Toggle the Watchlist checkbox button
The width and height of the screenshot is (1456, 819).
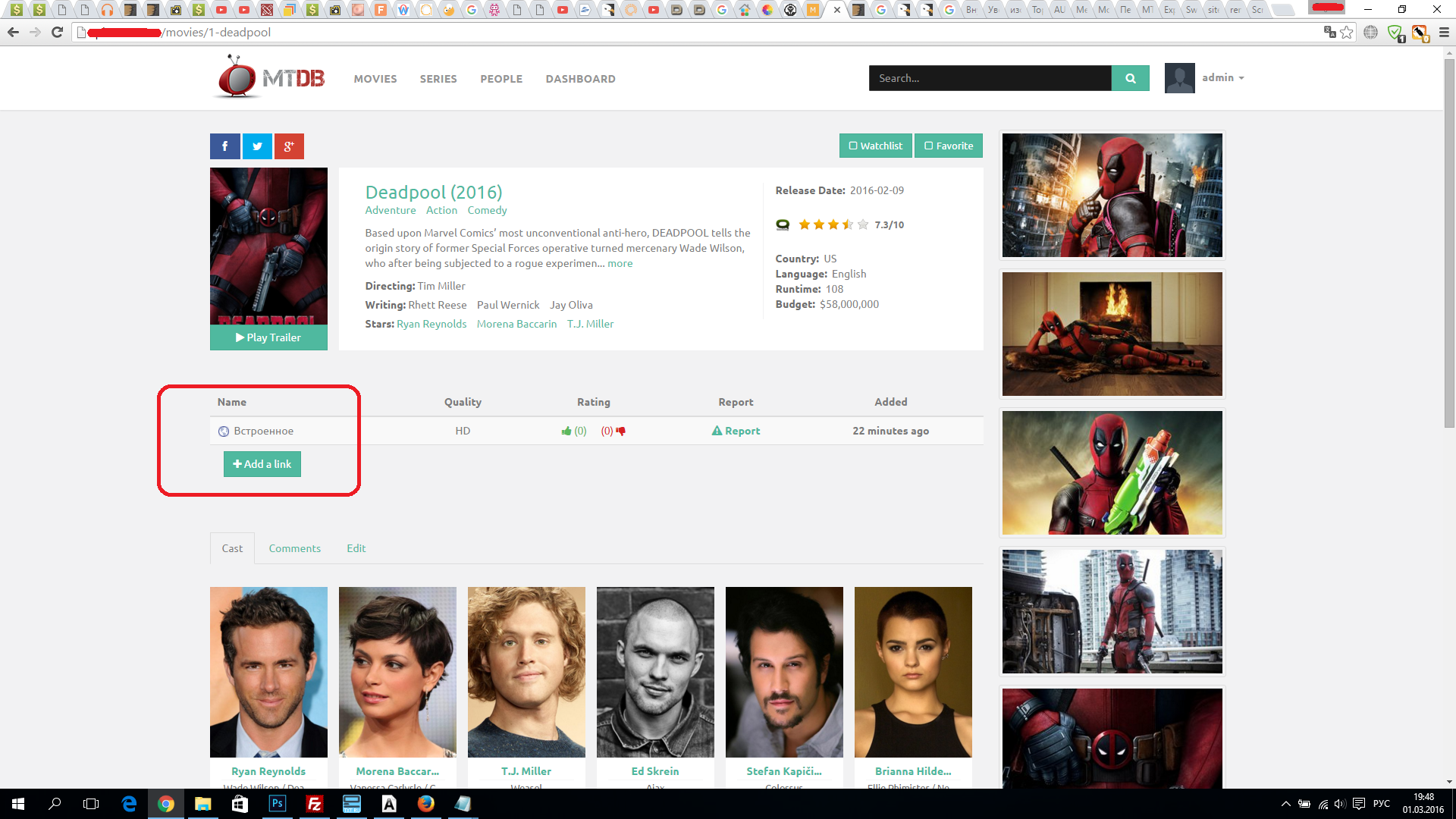[x=875, y=146]
